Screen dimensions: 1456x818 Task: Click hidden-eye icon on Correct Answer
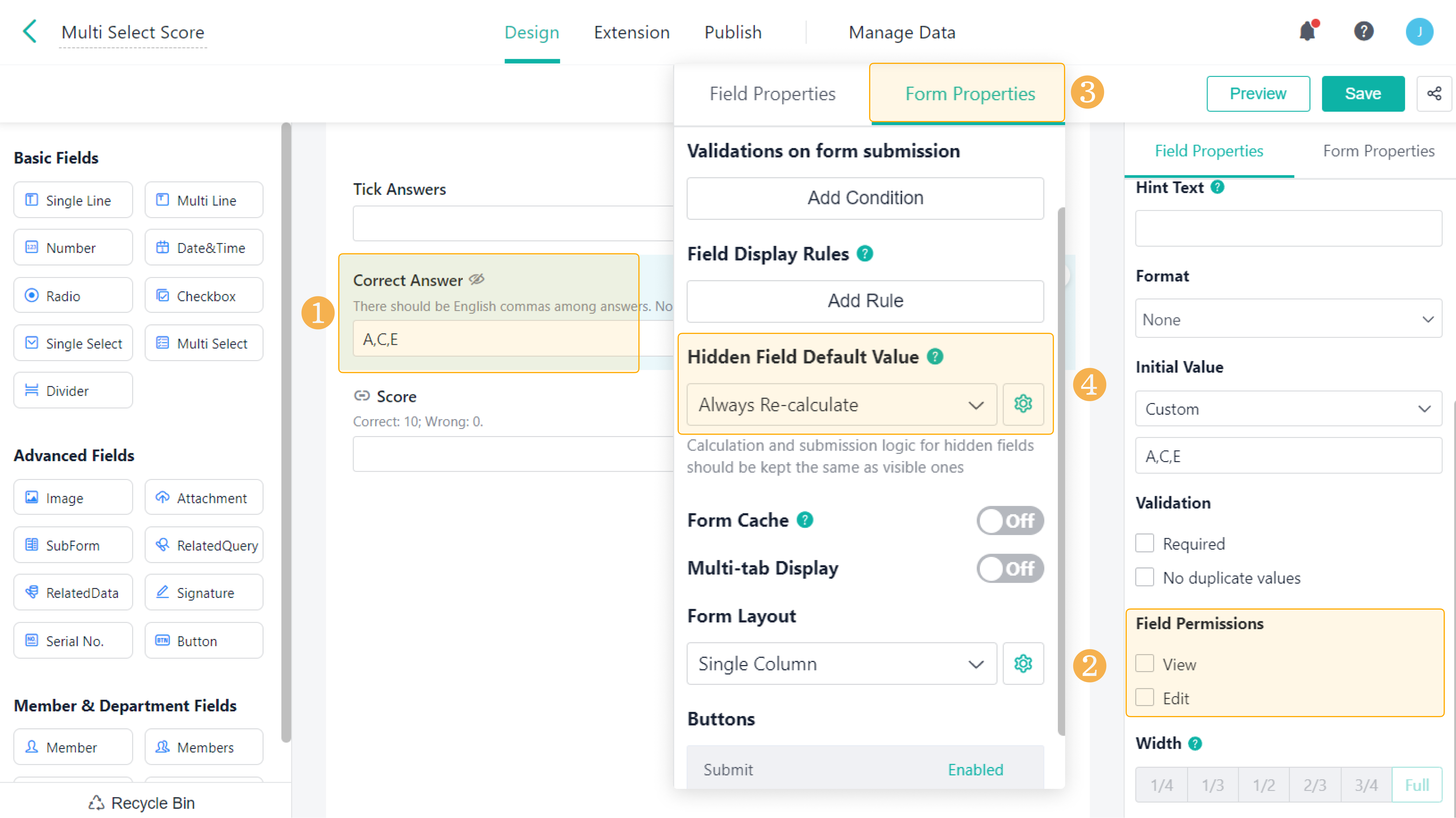pyautogui.click(x=477, y=279)
